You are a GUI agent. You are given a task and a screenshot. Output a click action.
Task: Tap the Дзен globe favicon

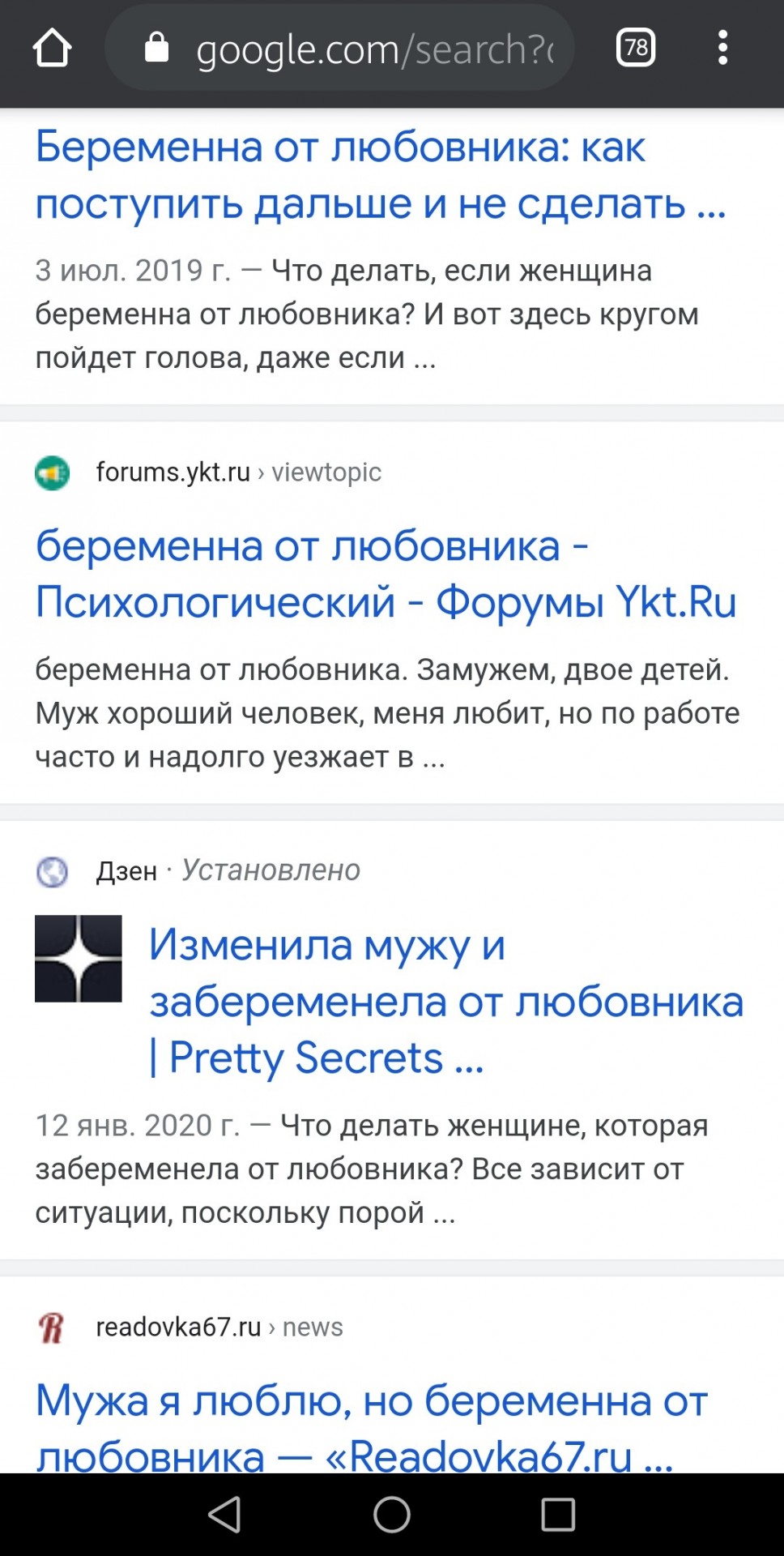[53, 872]
